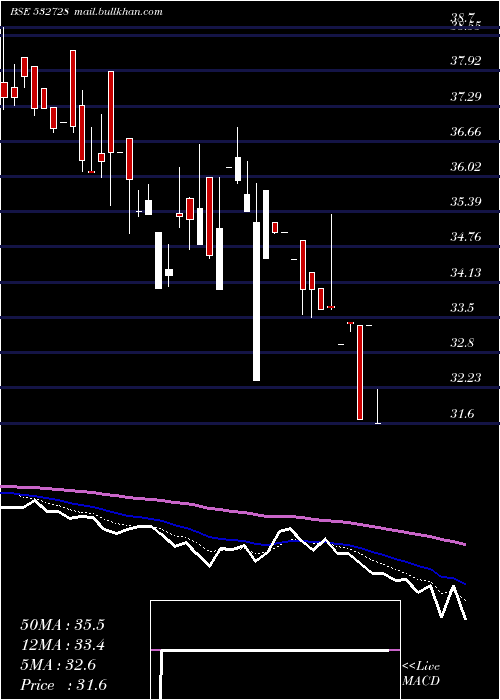
Task: Click the long red candlestick dropping to 31.6
Action: [360, 373]
